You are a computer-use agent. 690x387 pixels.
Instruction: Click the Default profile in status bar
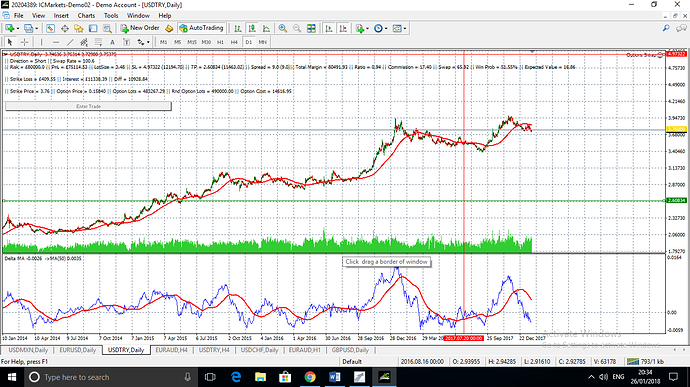[352, 361]
